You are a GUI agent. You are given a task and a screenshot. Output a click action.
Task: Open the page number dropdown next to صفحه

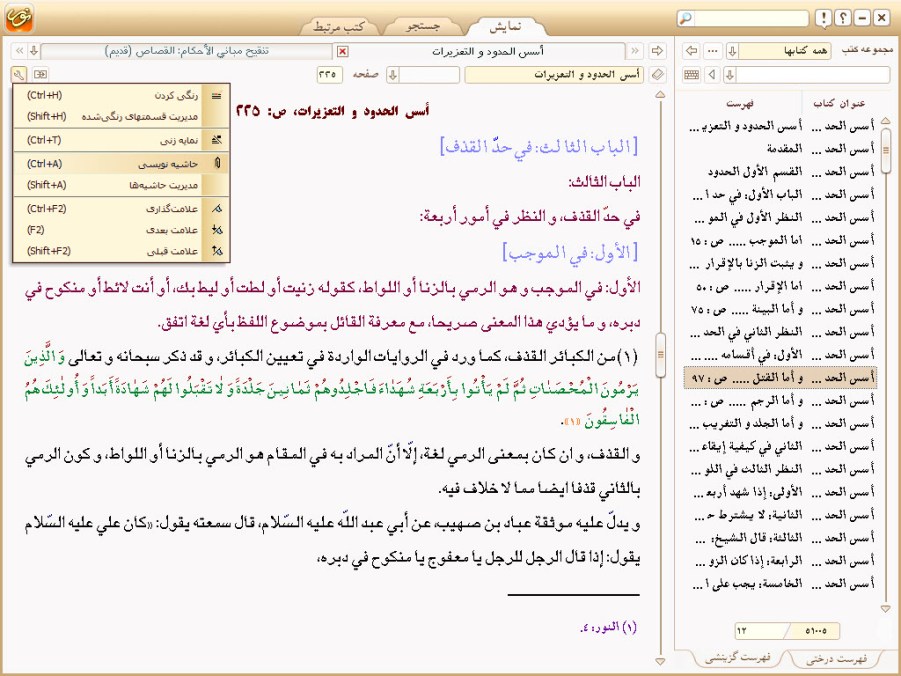[x=394, y=74]
